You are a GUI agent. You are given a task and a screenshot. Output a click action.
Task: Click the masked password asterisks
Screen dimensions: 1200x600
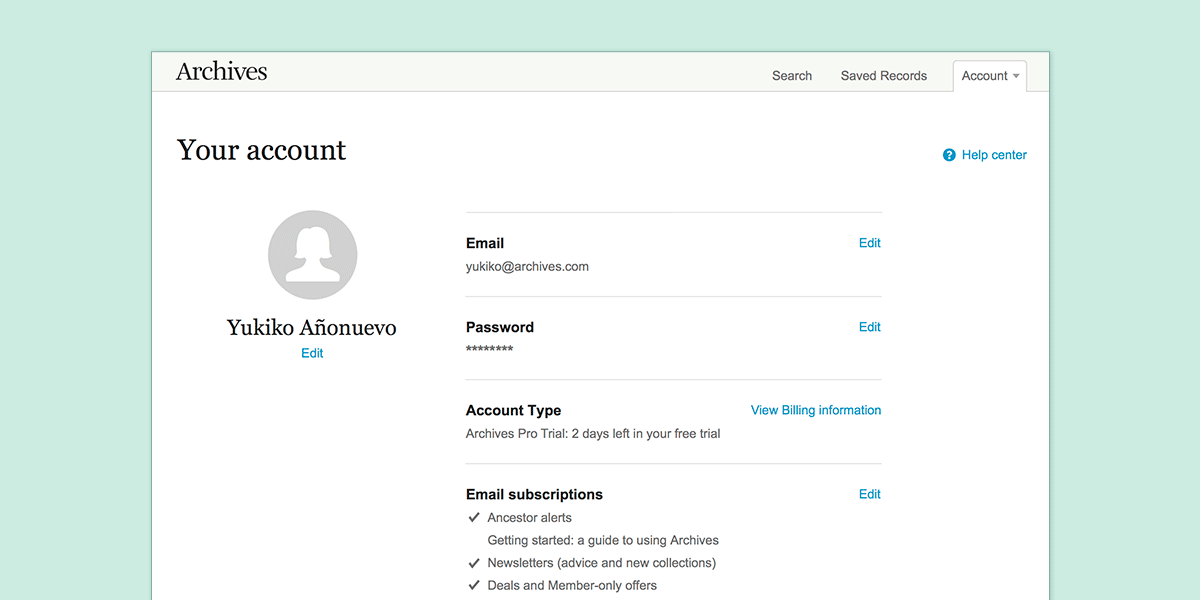[x=490, y=349]
